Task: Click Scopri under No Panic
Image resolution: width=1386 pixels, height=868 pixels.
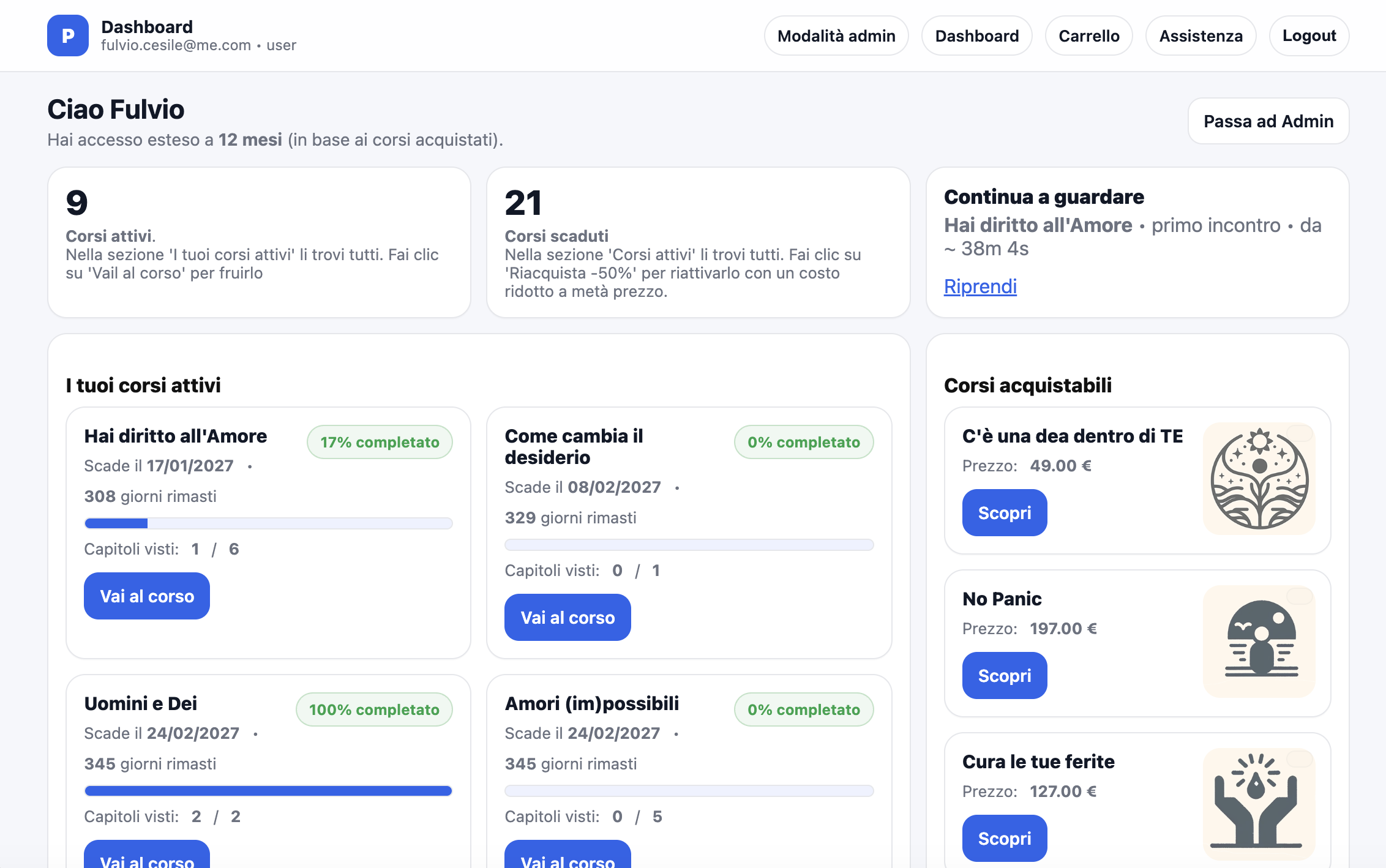Action: click(1005, 675)
